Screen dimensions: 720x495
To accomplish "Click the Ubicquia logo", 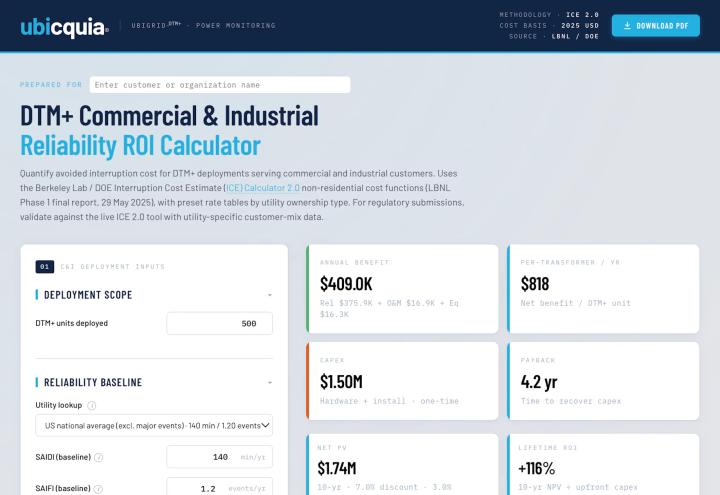I will [x=65, y=27].
